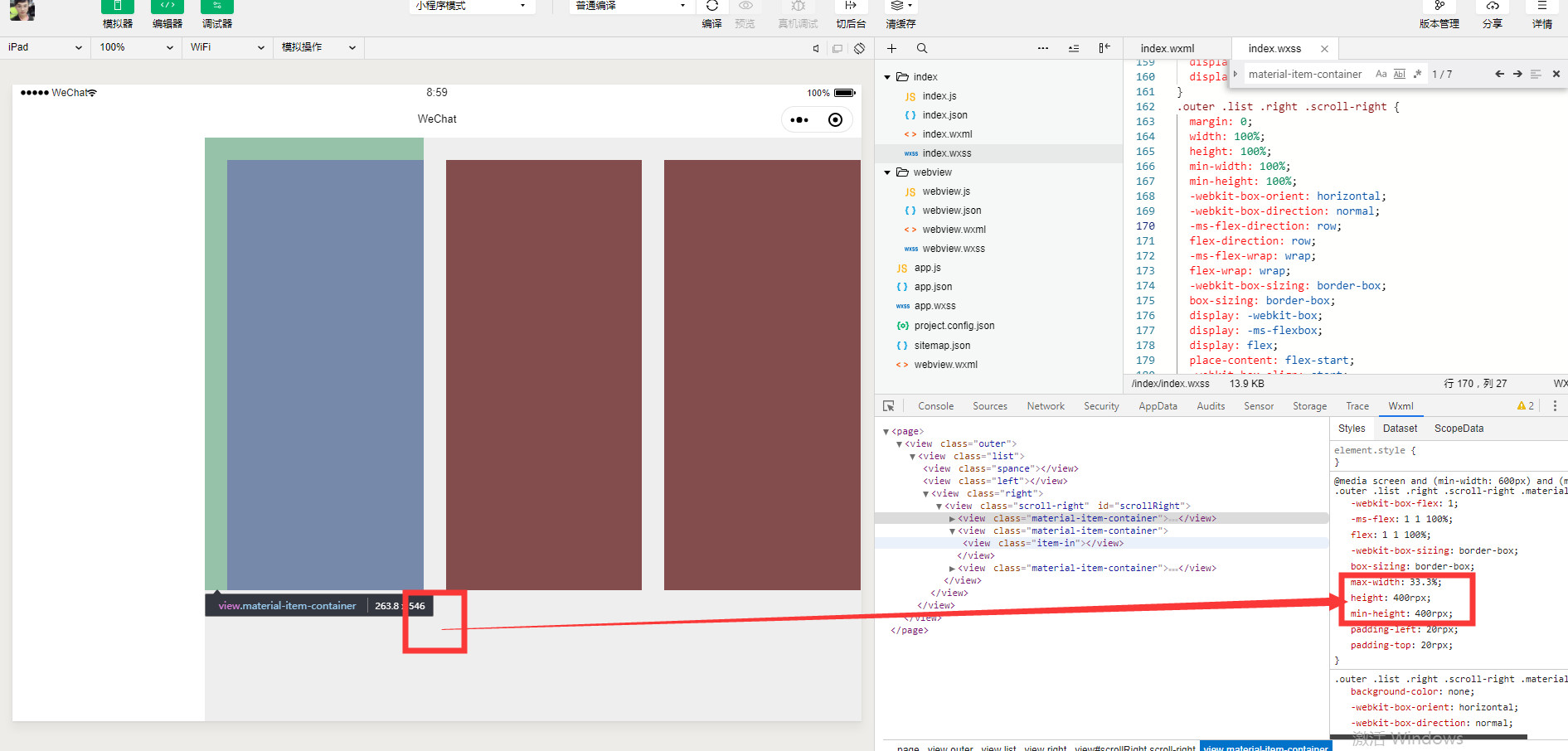Close the index.wxss editor tab
The height and width of the screenshot is (751, 1568).
click(x=1324, y=49)
